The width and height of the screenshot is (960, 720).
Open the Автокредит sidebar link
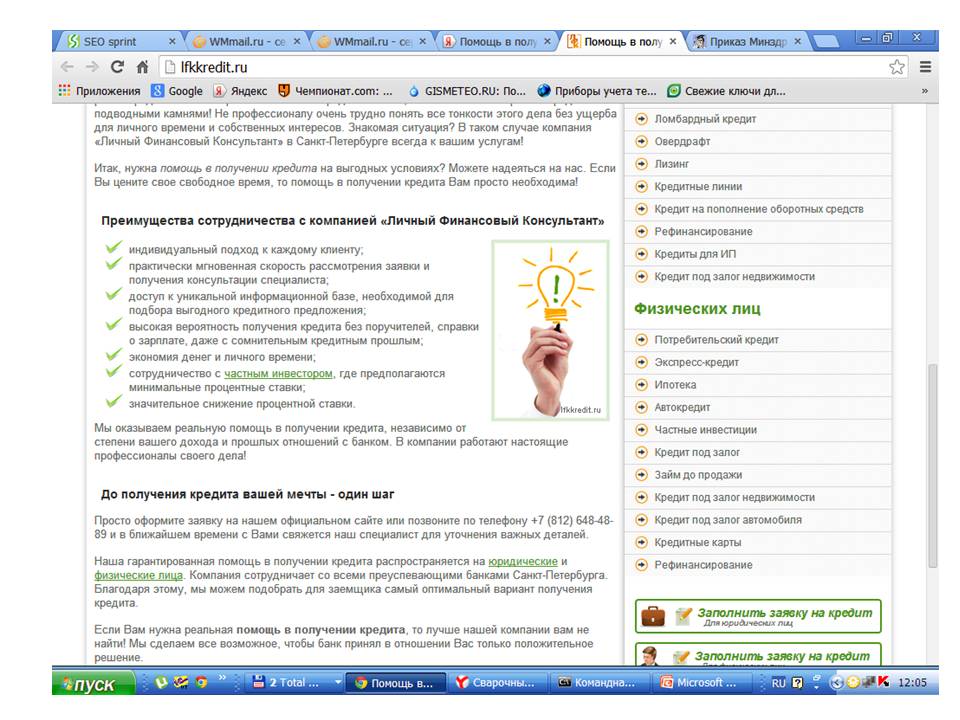(682, 408)
